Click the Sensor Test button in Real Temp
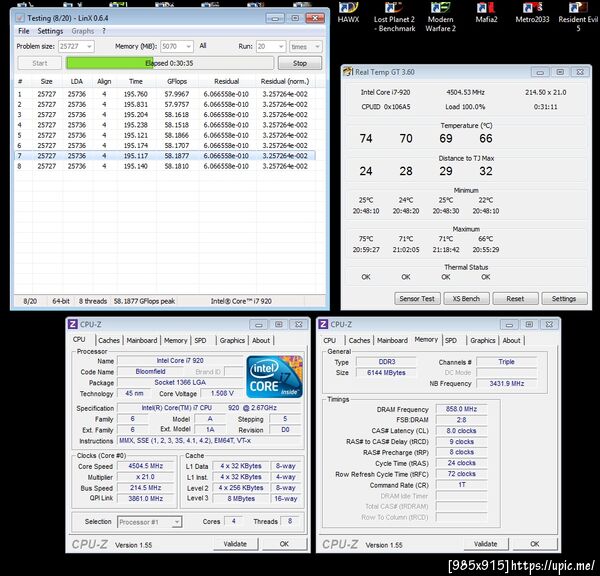 pyautogui.click(x=417, y=299)
